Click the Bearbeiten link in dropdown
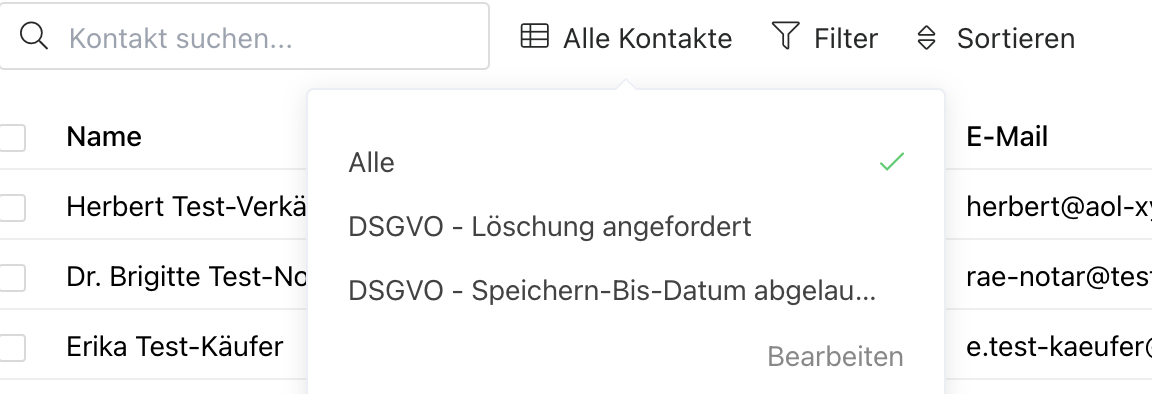Viewport: 1152px width, 394px height. (x=835, y=357)
